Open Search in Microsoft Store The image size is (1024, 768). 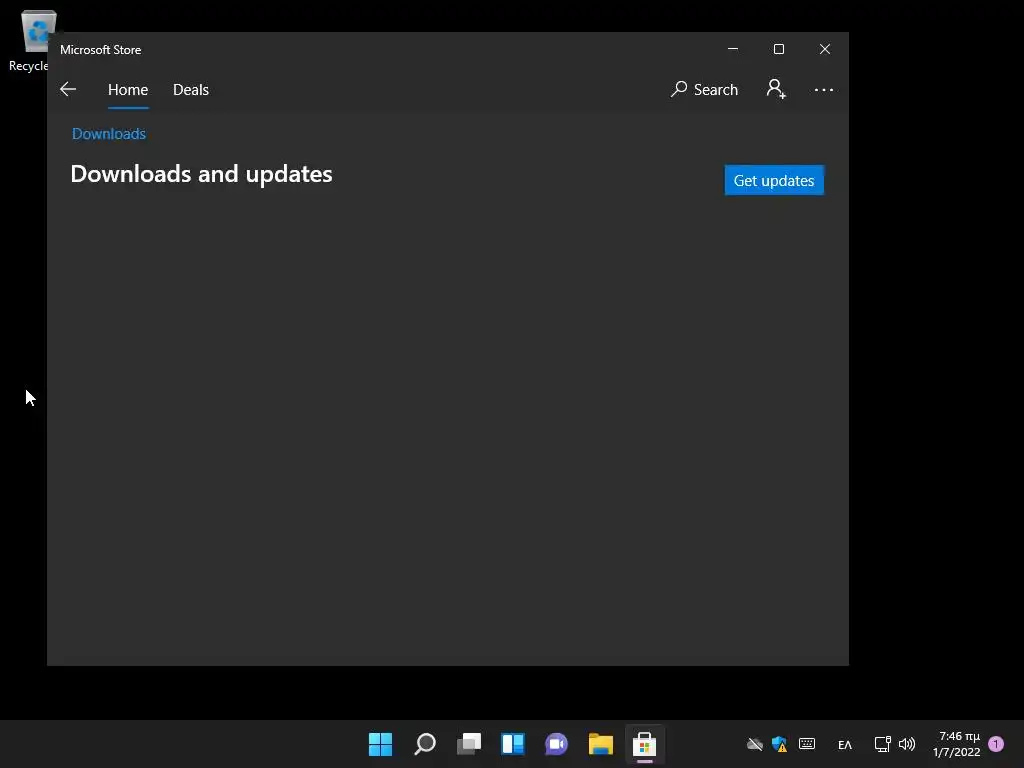click(x=704, y=89)
